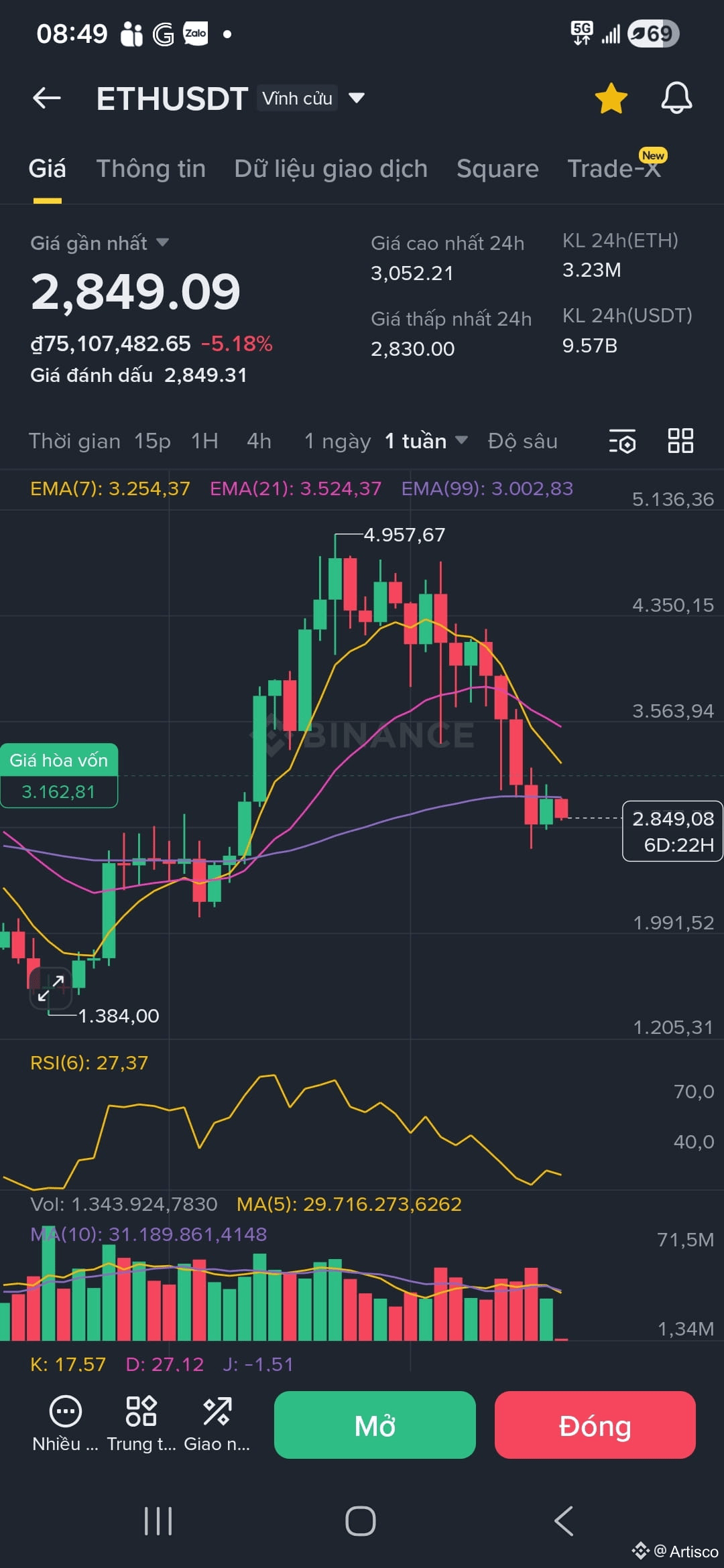The height and width of the screenshot is (1568, 724).
Task: Tap the ETHUSDT pair title
Action: (172, 99)
